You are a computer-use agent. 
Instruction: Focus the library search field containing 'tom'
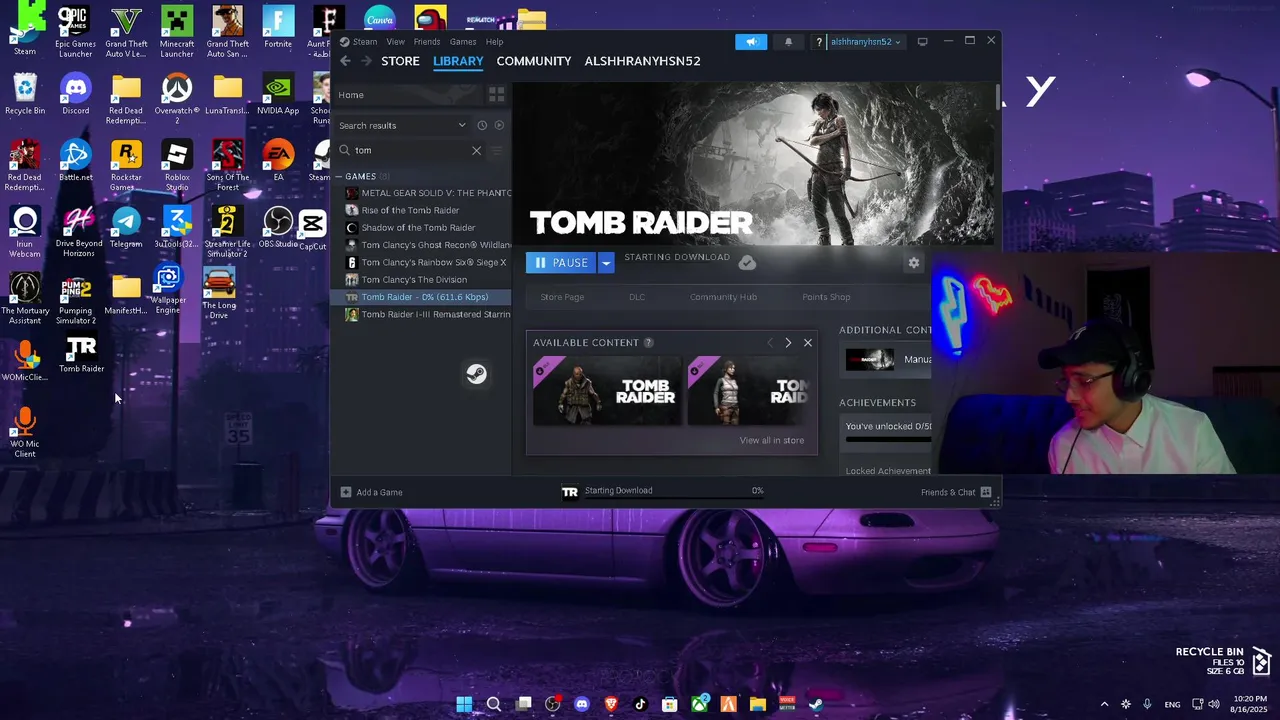(x=410, y=150)
